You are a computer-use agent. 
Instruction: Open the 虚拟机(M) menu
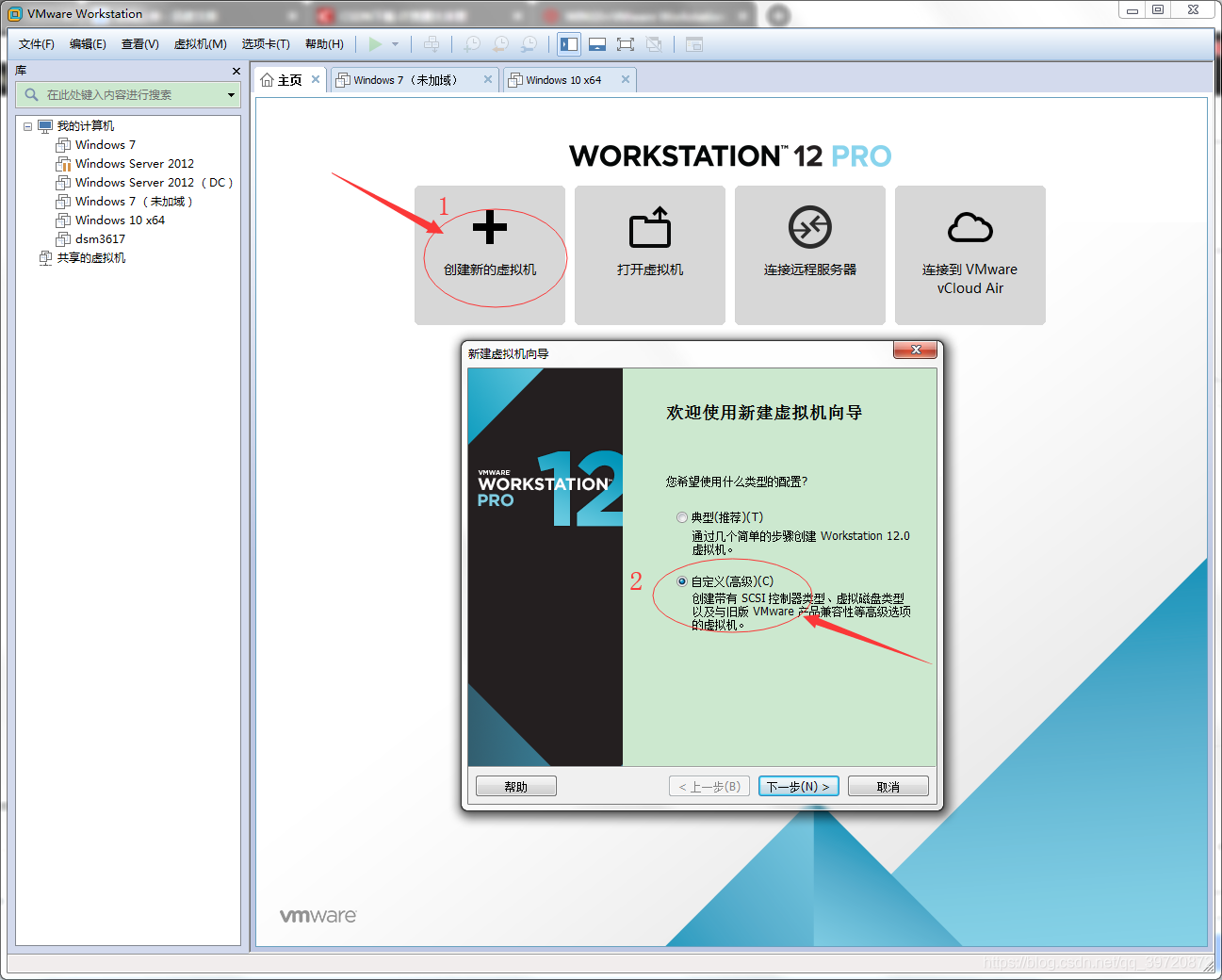[x=201, y=44]
